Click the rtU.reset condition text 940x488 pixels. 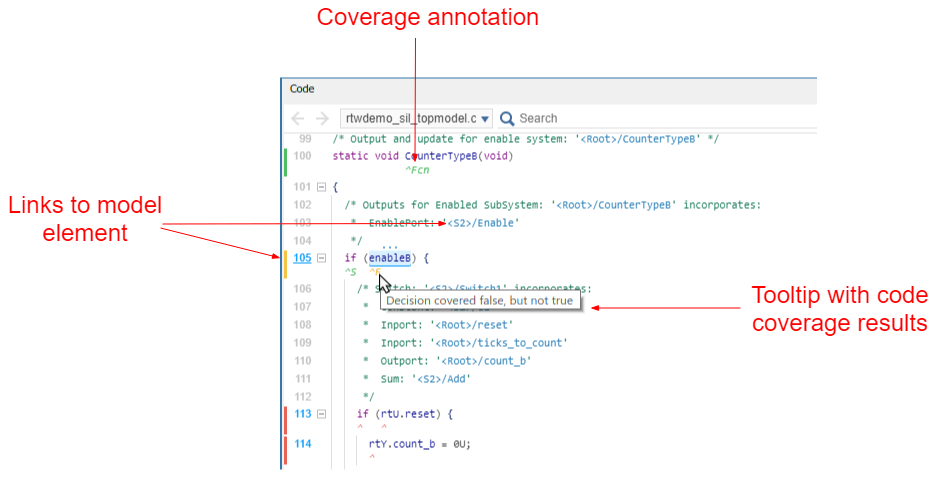pos(408,414)
